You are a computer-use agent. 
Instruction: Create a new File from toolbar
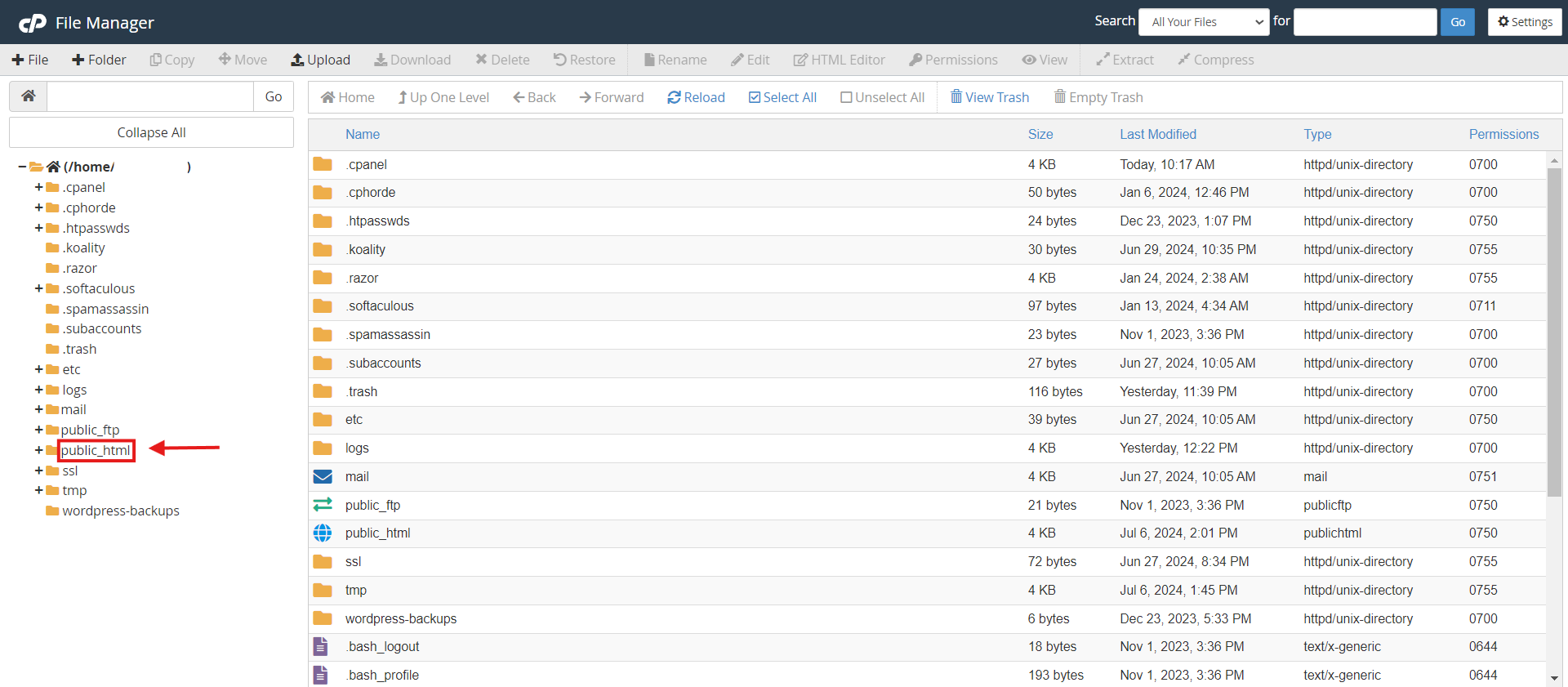click(30, 60)
